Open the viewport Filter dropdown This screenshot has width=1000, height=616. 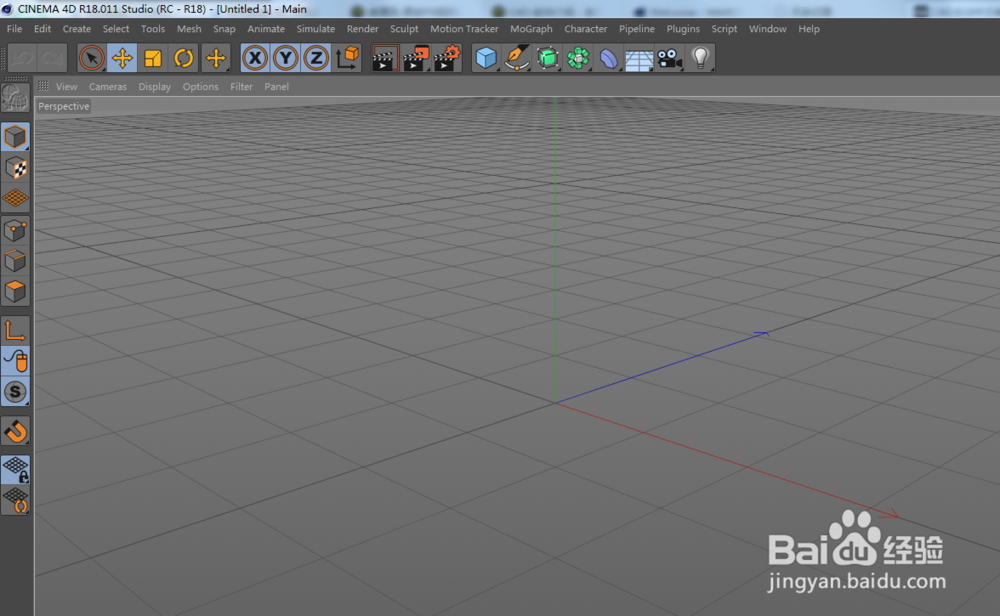241,87
